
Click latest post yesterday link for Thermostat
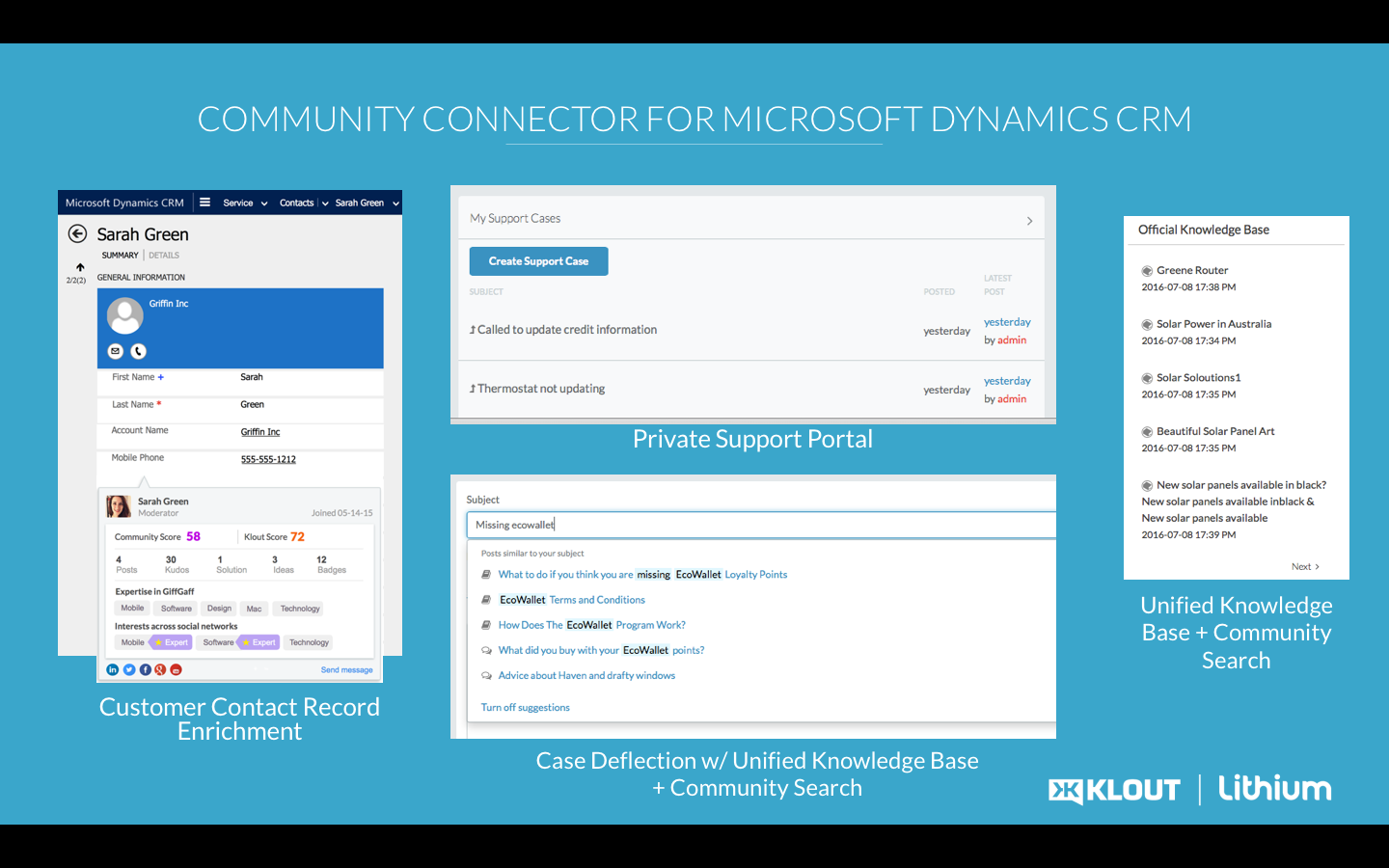pyautogui.click(x=1007, y=381)
